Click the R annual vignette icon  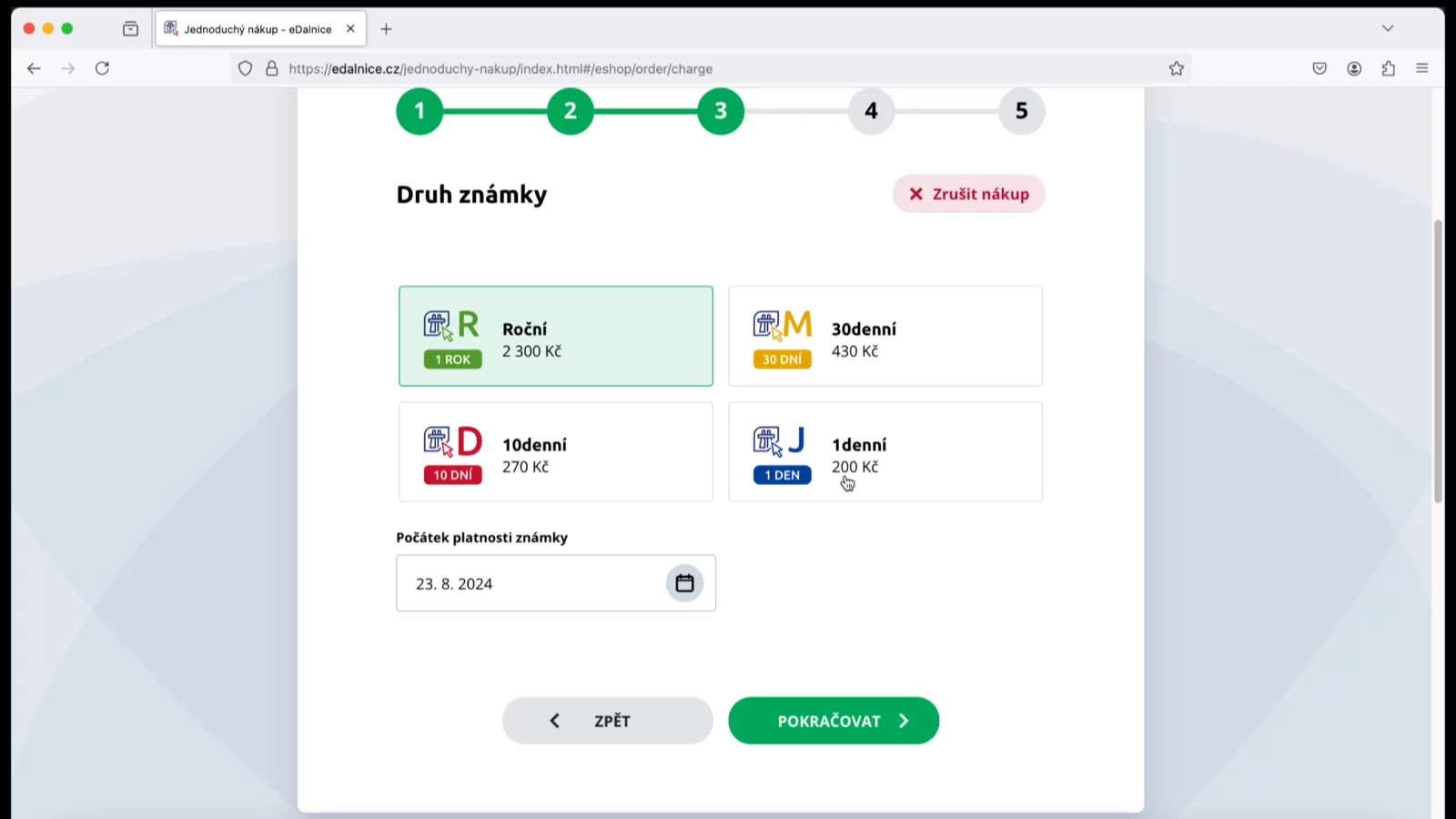(x=451, y=325)
